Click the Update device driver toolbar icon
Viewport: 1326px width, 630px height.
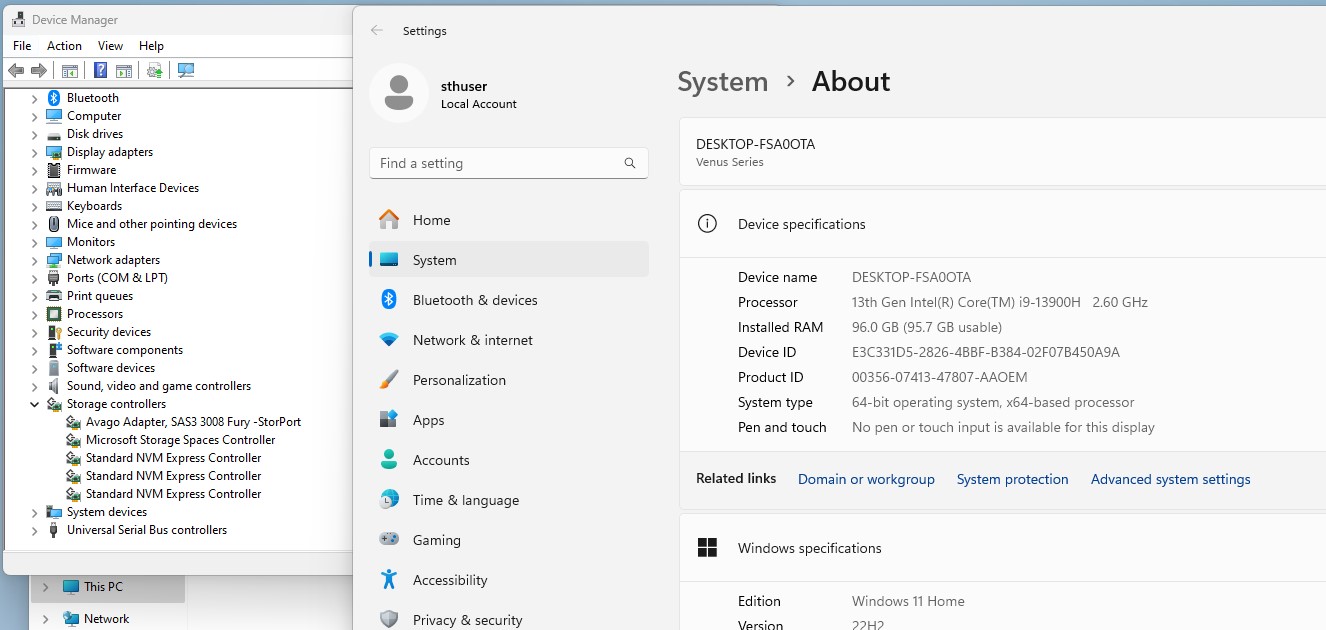tap(154, 71)
